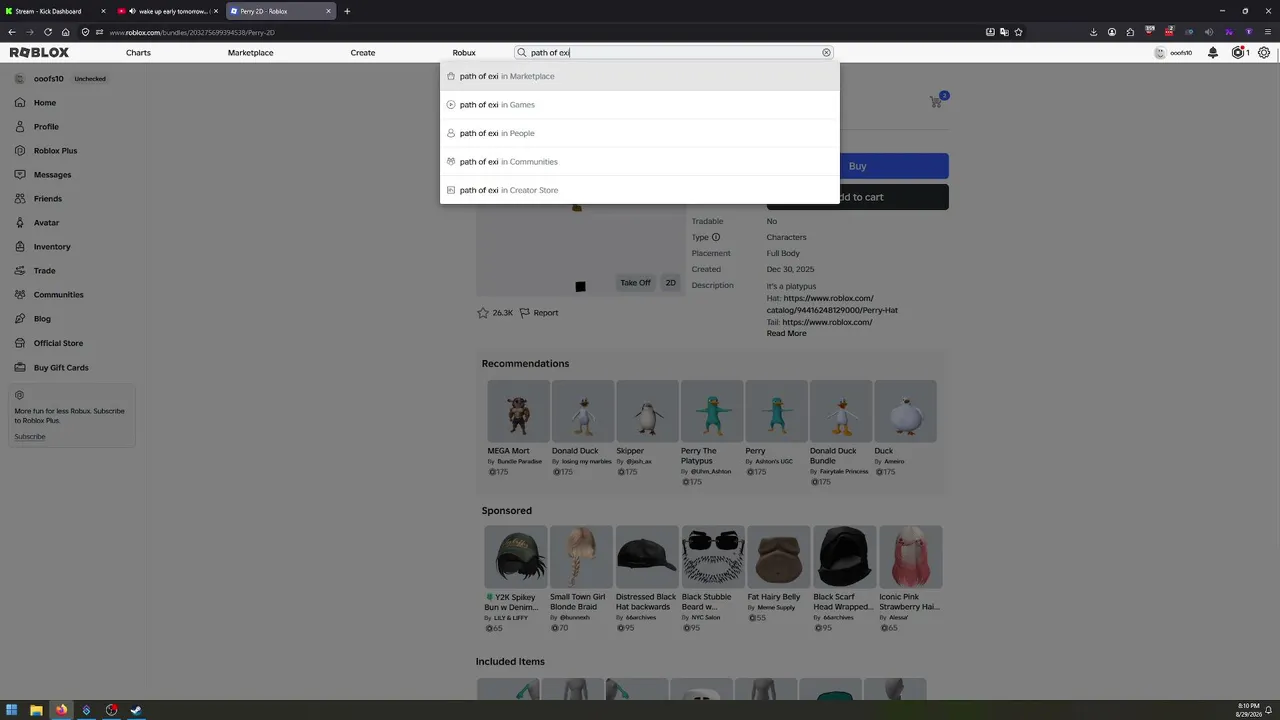Viewport: 1280px width, 720px height.
Task: Open the Robux nav item
Action: [x=464, y=52]
